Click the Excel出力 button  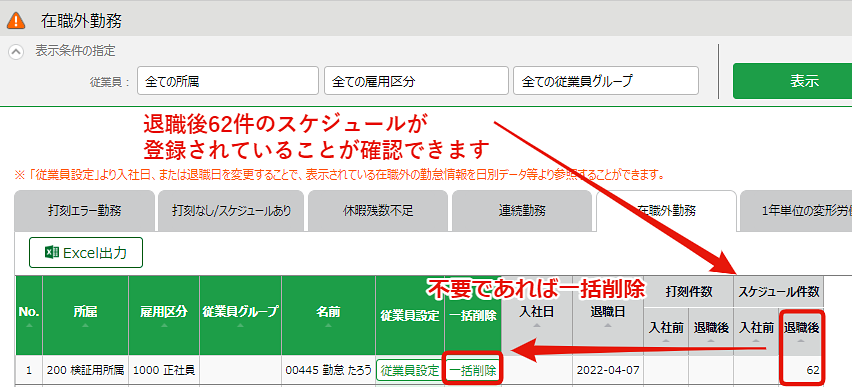point(86,253)
